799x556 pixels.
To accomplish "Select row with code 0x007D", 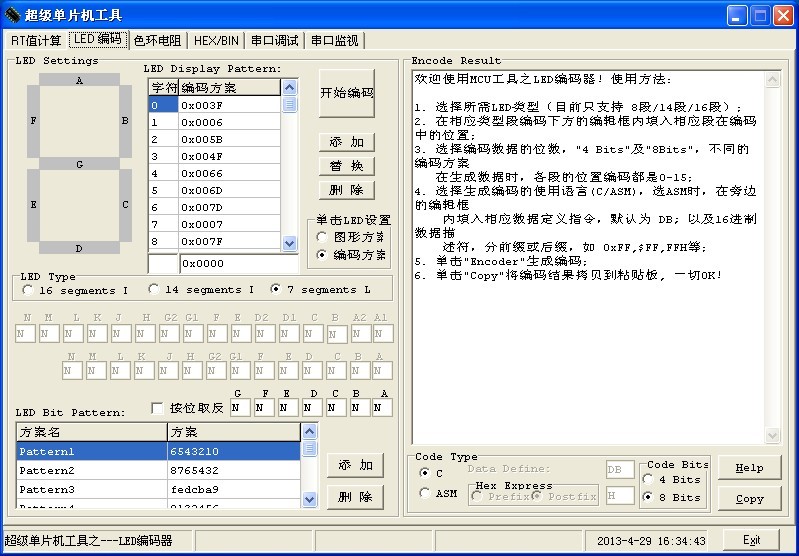I will pyautogui.click(x=215, y=207).
